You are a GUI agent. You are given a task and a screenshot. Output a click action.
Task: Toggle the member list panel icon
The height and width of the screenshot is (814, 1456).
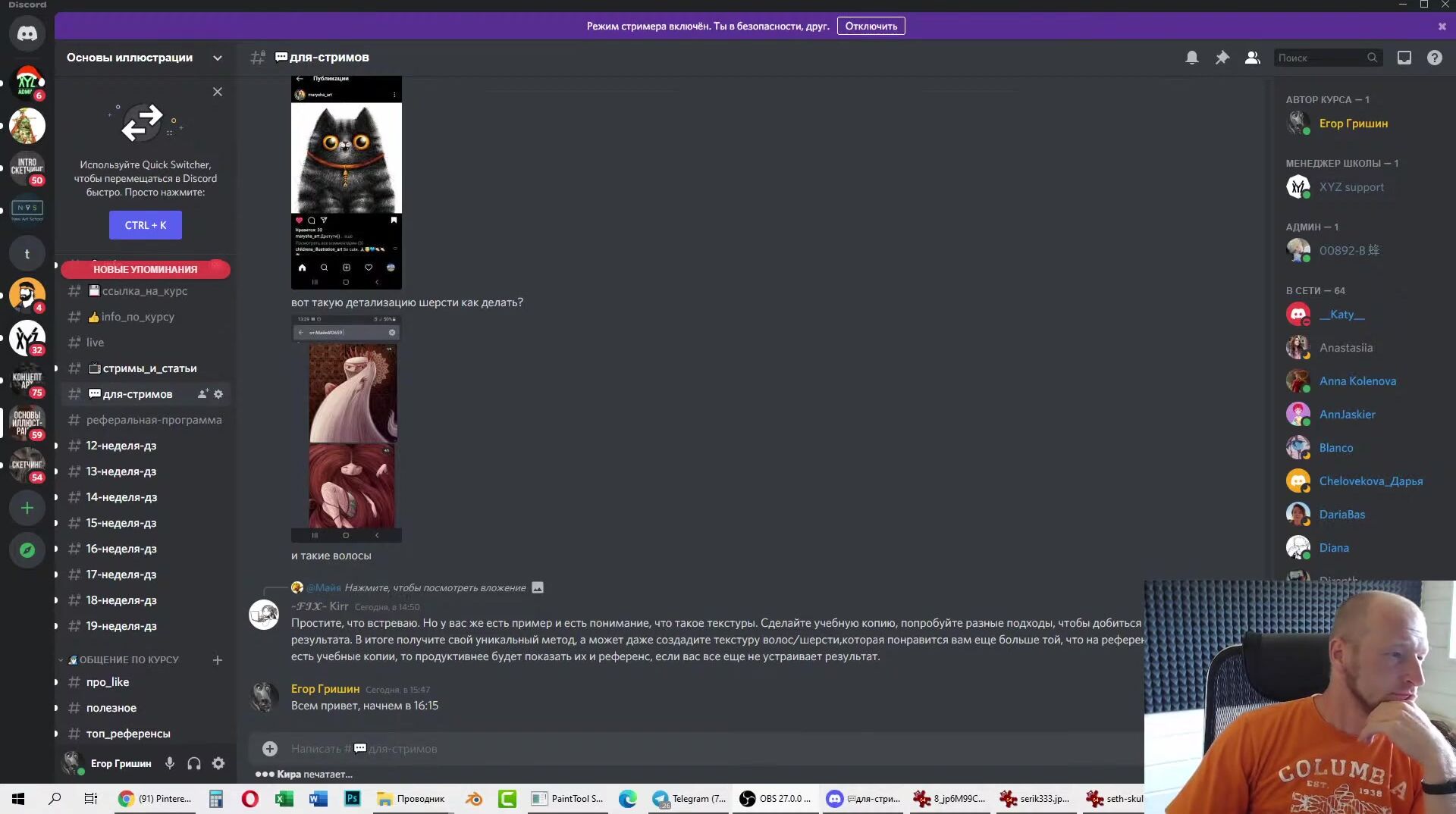(x=1253, y=58)
